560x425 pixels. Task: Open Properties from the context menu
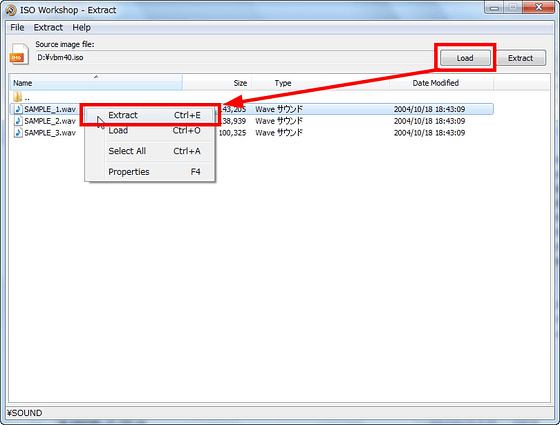[x=150, y=172]
